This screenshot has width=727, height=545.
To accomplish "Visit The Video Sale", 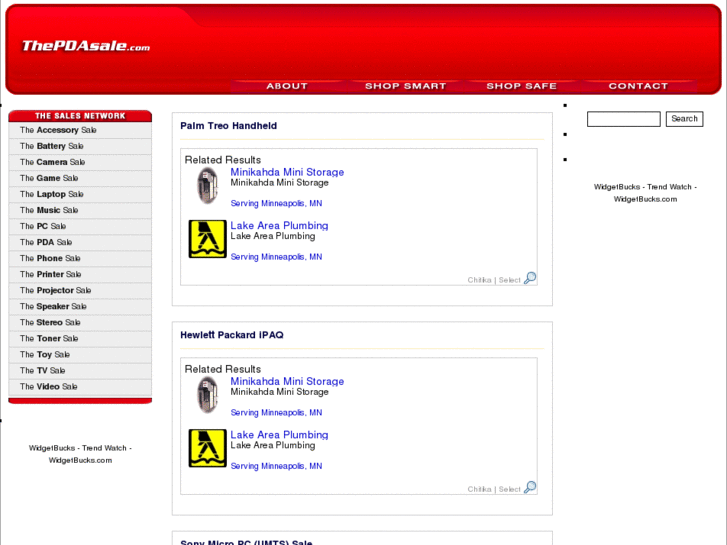I will point(48,386).
